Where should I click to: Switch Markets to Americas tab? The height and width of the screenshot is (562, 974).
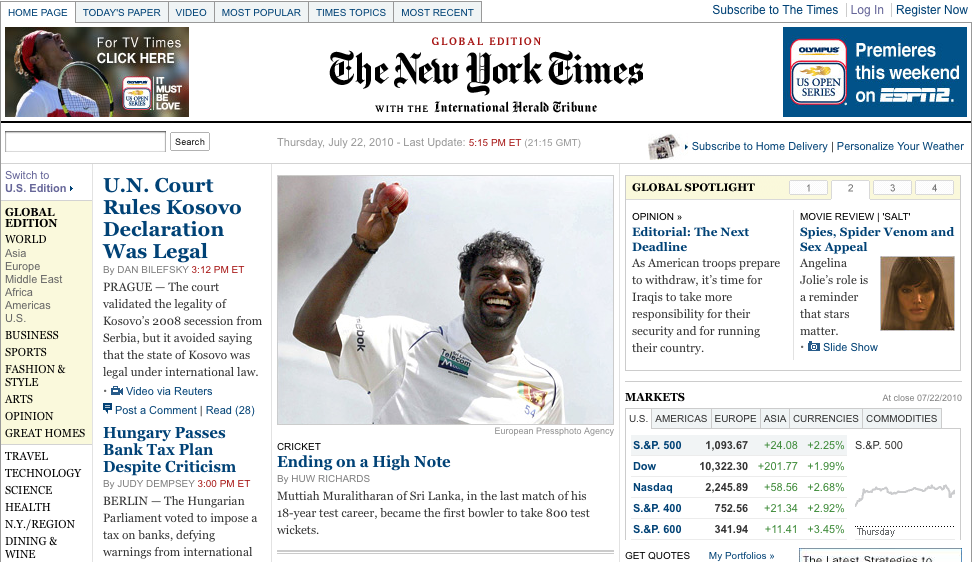(681, 419)
